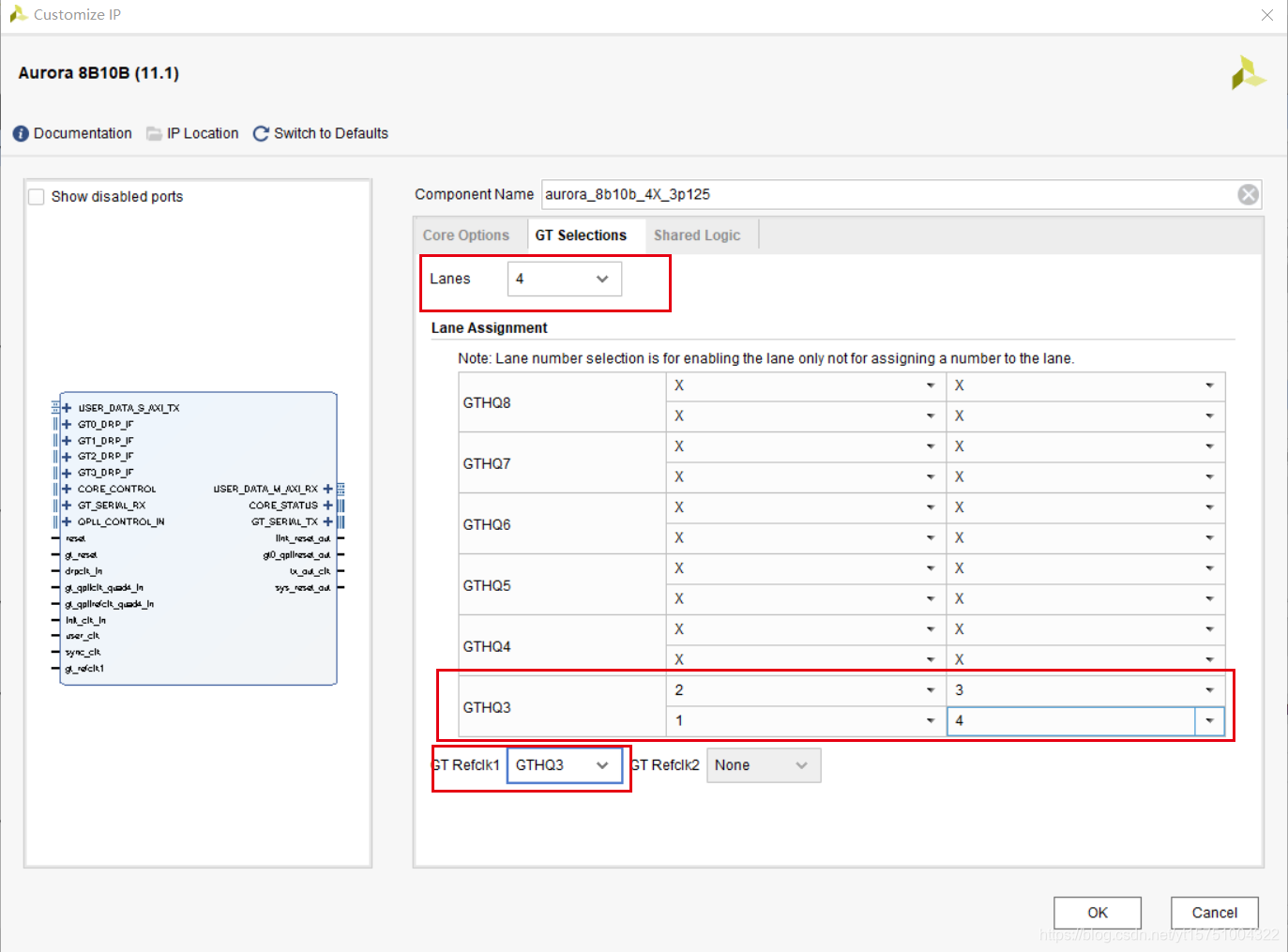Select the gt0_qpllreset_out port
Image resolution: width=1288 pixels, height=952 pixels.
point(296,555)
